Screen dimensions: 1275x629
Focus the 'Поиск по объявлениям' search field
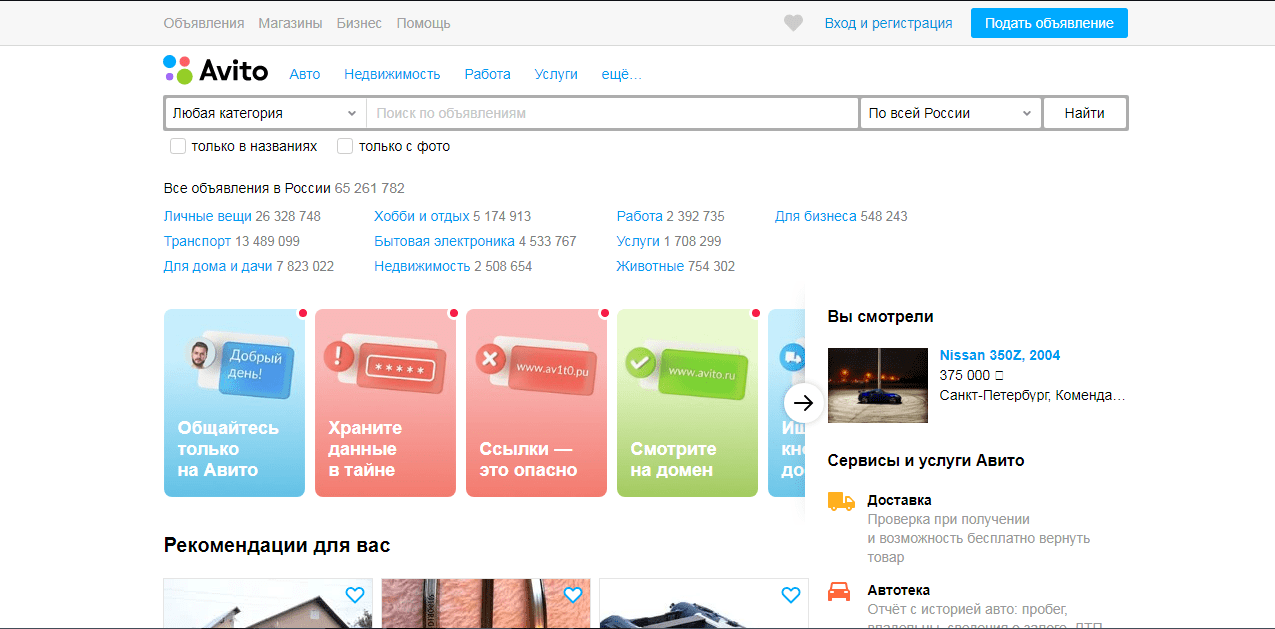pyautogui.click(x=613, y=113)
